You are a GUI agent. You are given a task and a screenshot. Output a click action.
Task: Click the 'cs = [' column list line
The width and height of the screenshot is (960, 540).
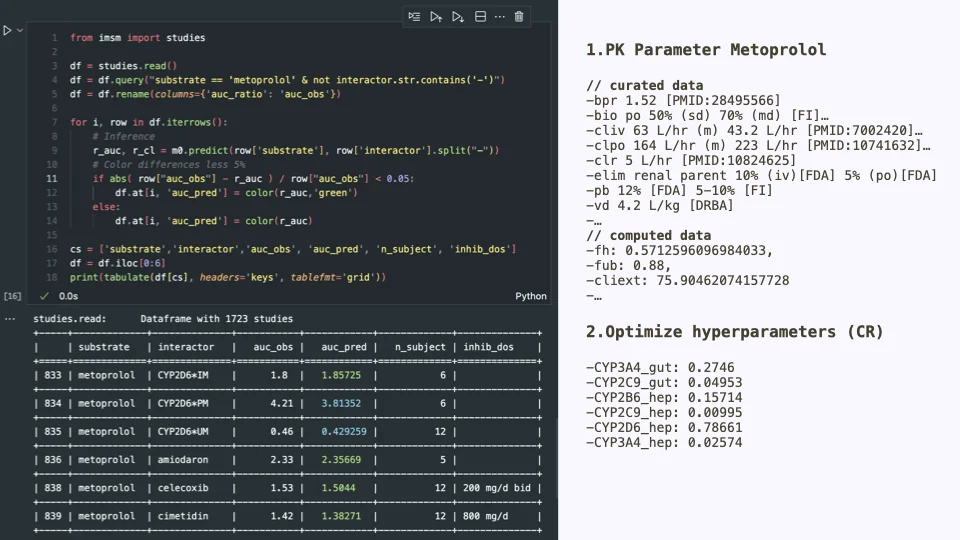pyautogui.click(x=293, y=249)
